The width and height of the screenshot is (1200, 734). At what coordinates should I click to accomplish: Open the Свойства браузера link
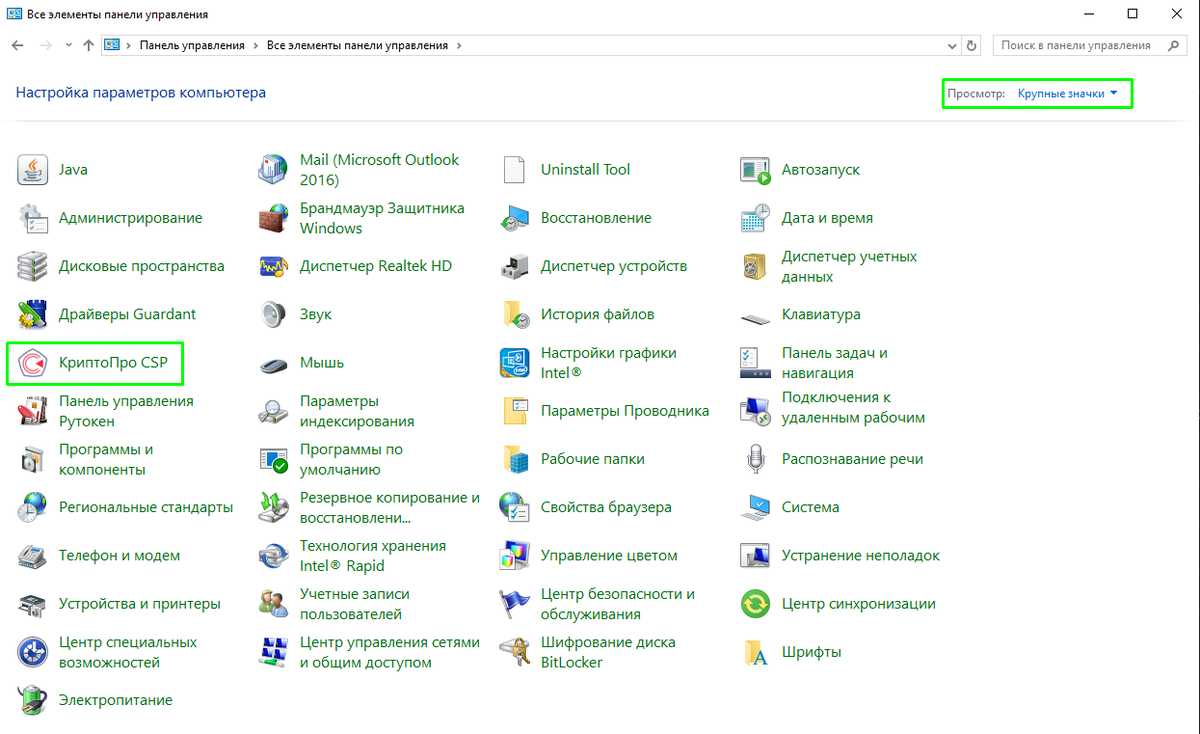click(x=606, y=507)
